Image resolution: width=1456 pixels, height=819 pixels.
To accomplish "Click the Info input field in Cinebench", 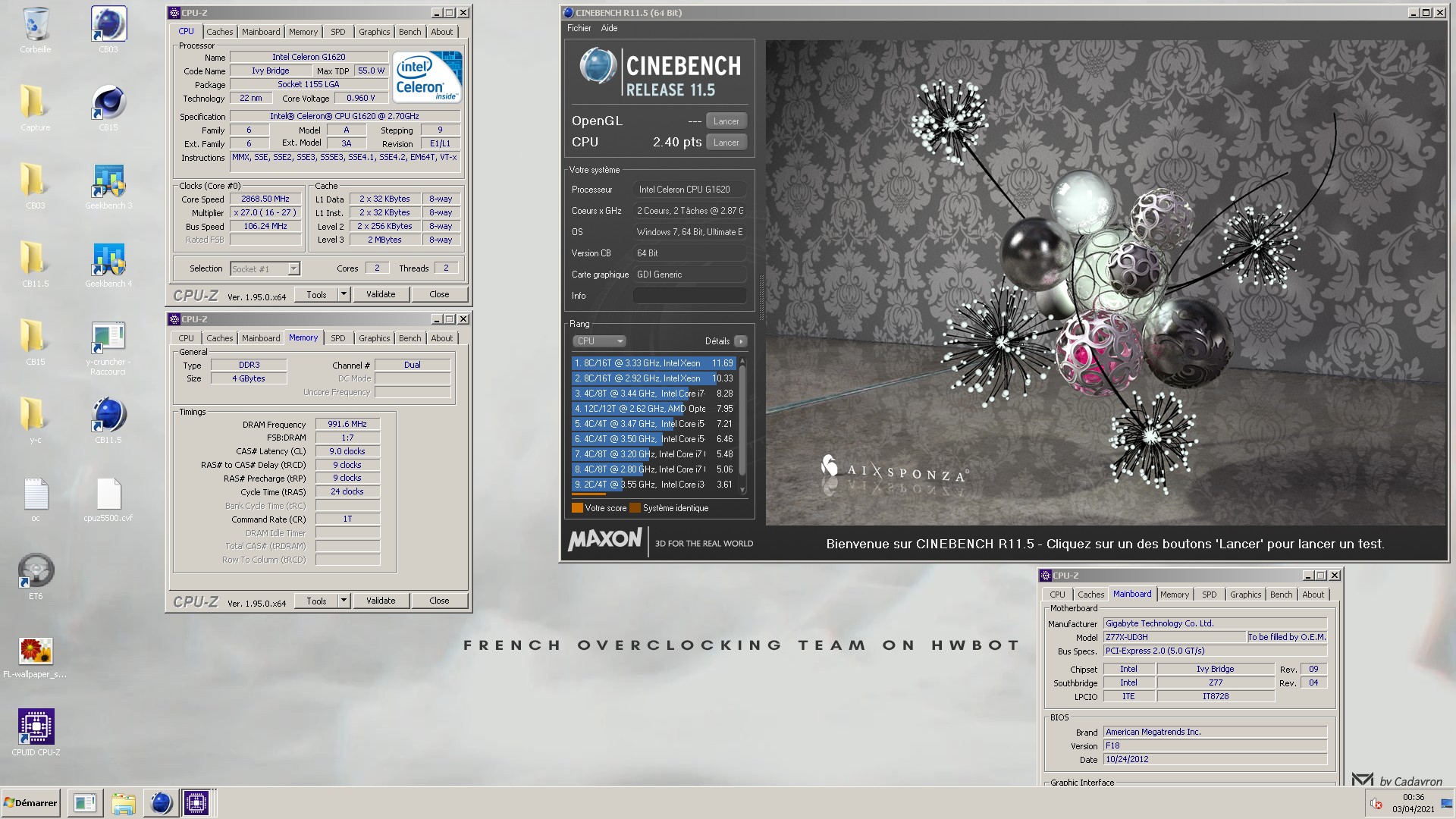I will [x=689, y=296].
